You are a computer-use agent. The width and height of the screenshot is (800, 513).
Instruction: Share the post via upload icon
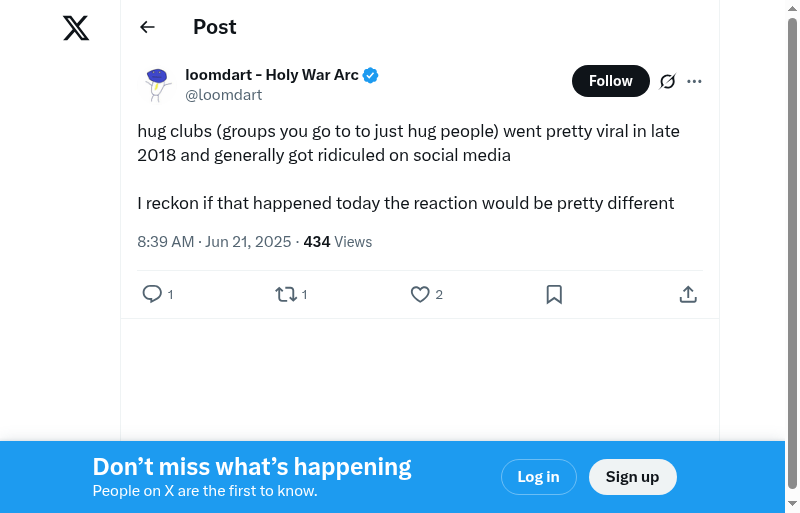[688, 294]
